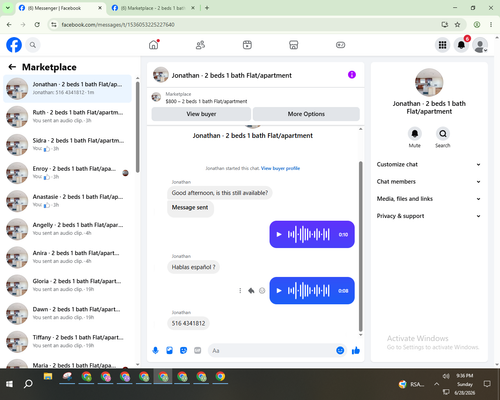Mute the chat with bell icon
500x400 pixels.
(x=415, y=134)
